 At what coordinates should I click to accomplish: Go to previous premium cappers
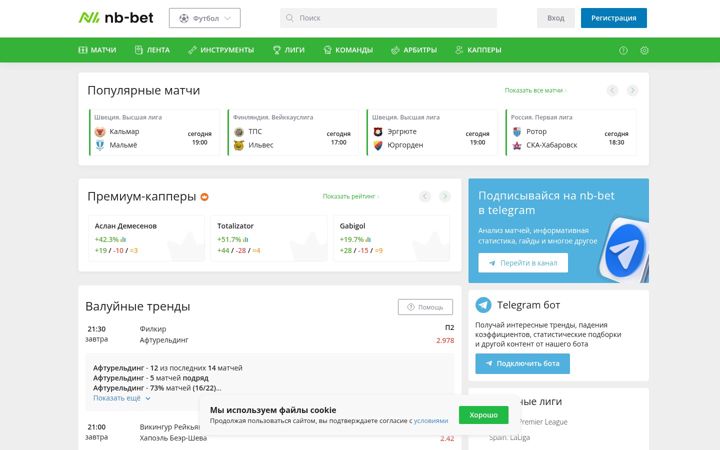coord(425,197)
